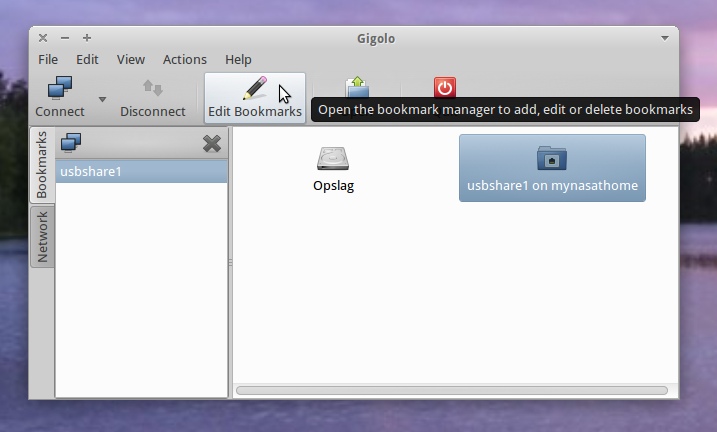This screenshot has height=432, width=717.
Task: Click the horizontal scrollbar
Action: click(x=452, y=390)
